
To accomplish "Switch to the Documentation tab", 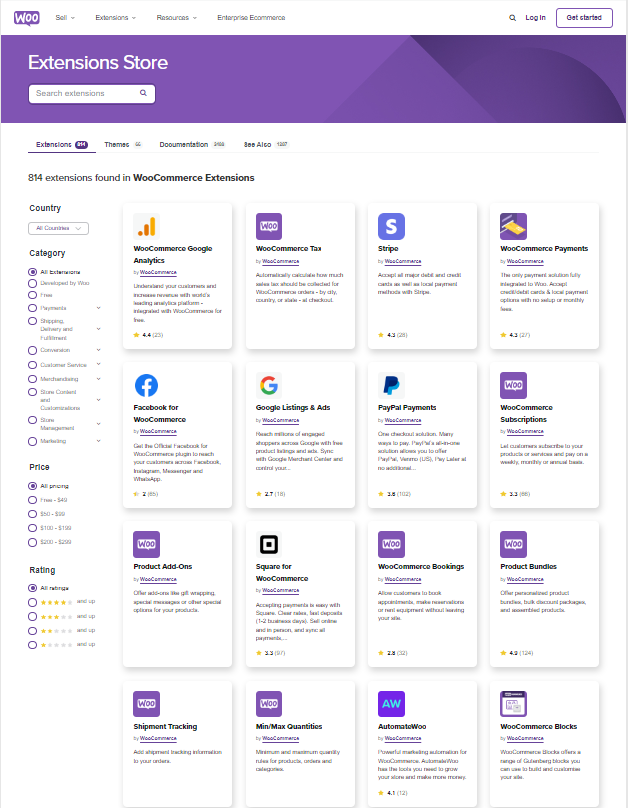I will (x=192, y=145).
